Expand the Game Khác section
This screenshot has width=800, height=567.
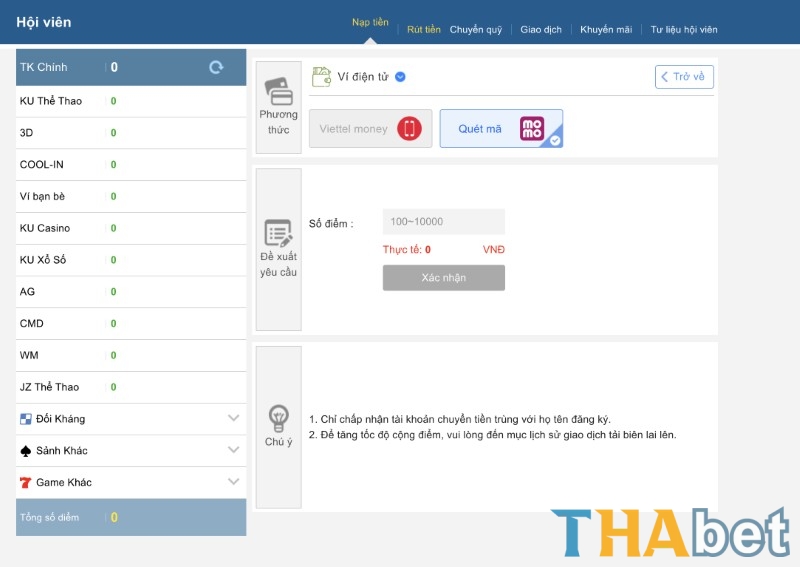click(x=233, y=481)
